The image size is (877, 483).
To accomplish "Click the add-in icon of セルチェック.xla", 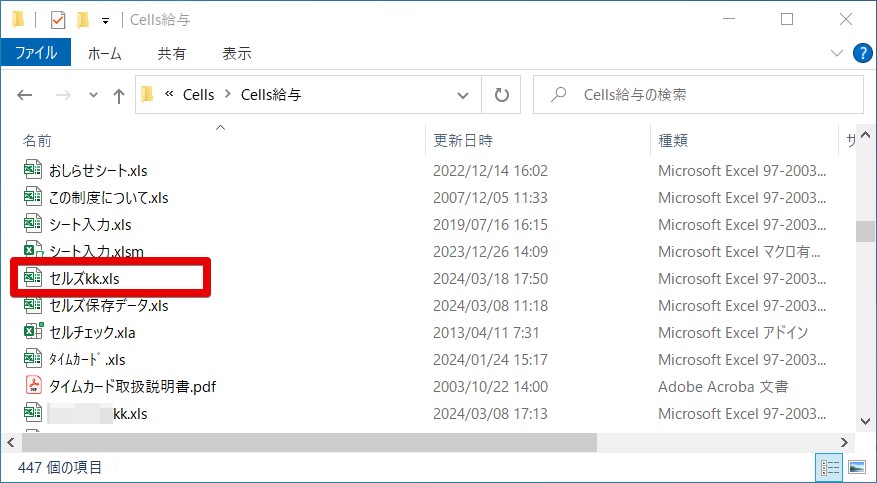I will (33, 332).
